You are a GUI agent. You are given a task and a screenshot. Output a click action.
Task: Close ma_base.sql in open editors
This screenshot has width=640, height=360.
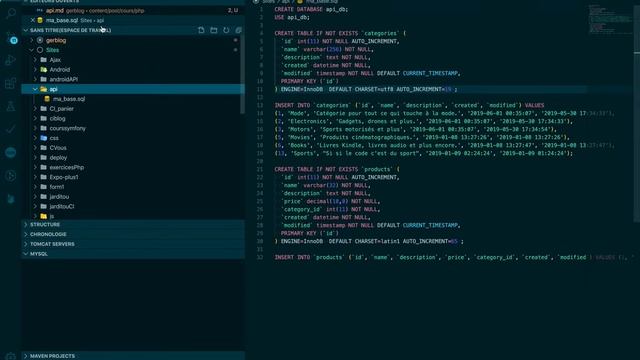point(33,20)
